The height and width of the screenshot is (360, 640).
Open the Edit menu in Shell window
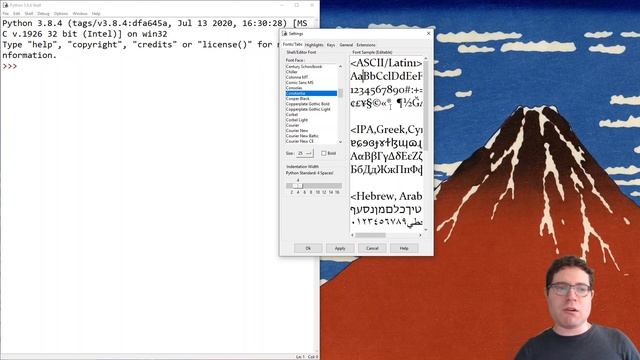tap(16, 13)
